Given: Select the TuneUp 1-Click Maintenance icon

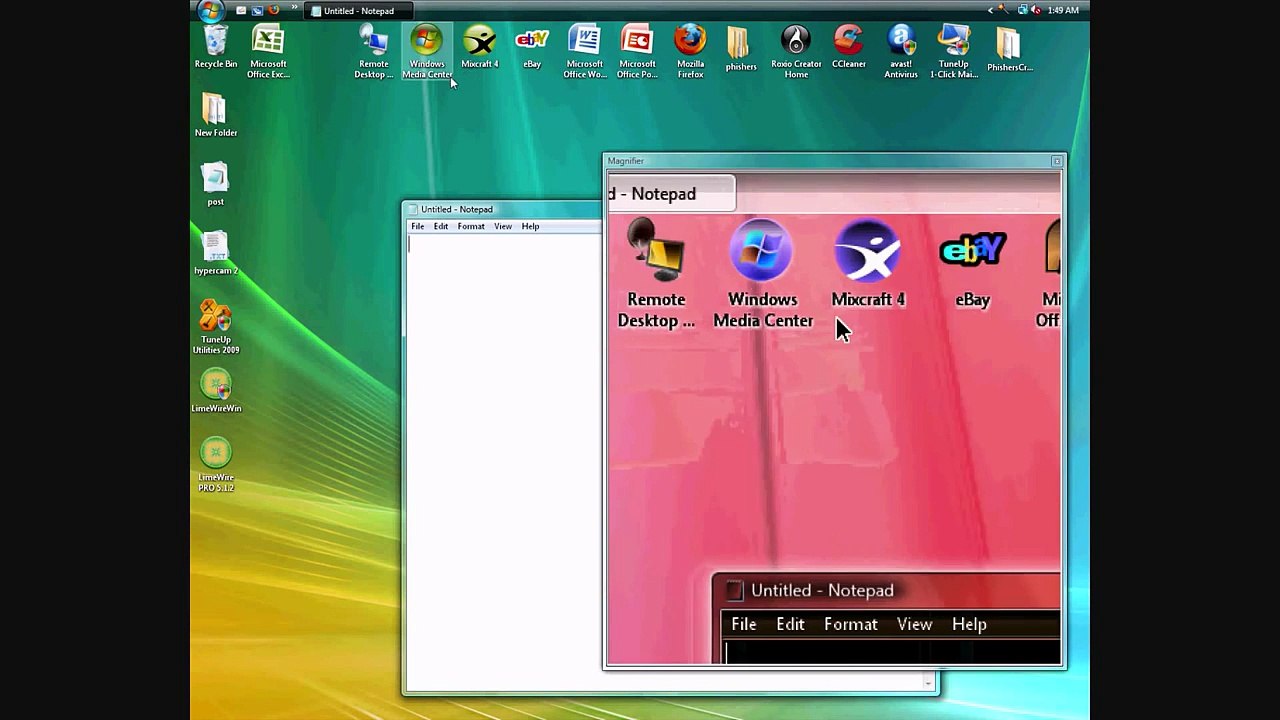Looking at the screenshot, I should click(x=954, y=52).
